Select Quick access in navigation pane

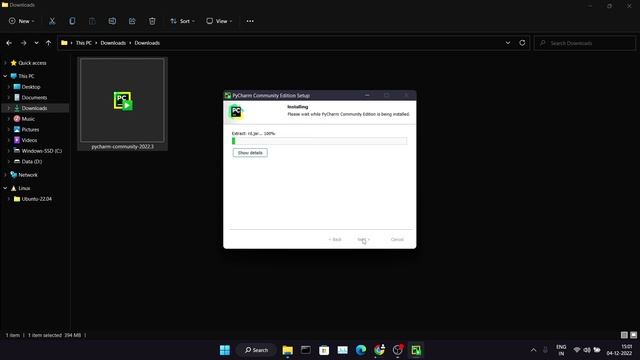pyautogui.click(x=32, y=63)
